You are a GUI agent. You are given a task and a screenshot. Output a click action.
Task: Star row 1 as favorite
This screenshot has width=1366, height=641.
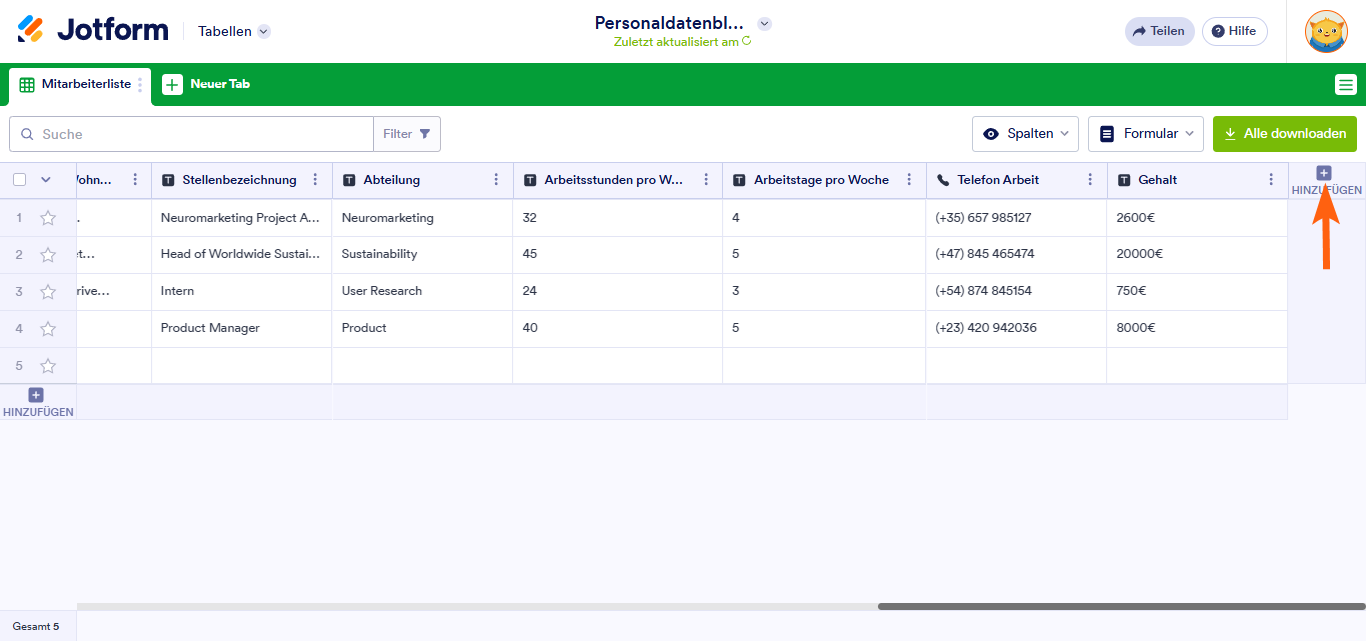[48, 218]
